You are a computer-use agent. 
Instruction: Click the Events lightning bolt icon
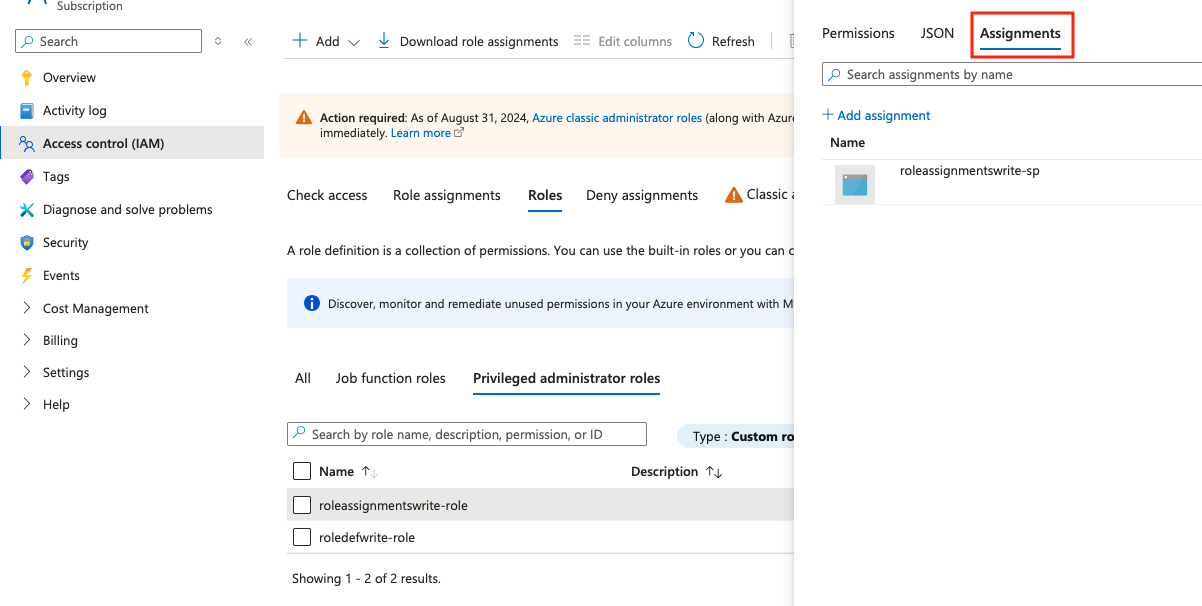click(27, 276)
